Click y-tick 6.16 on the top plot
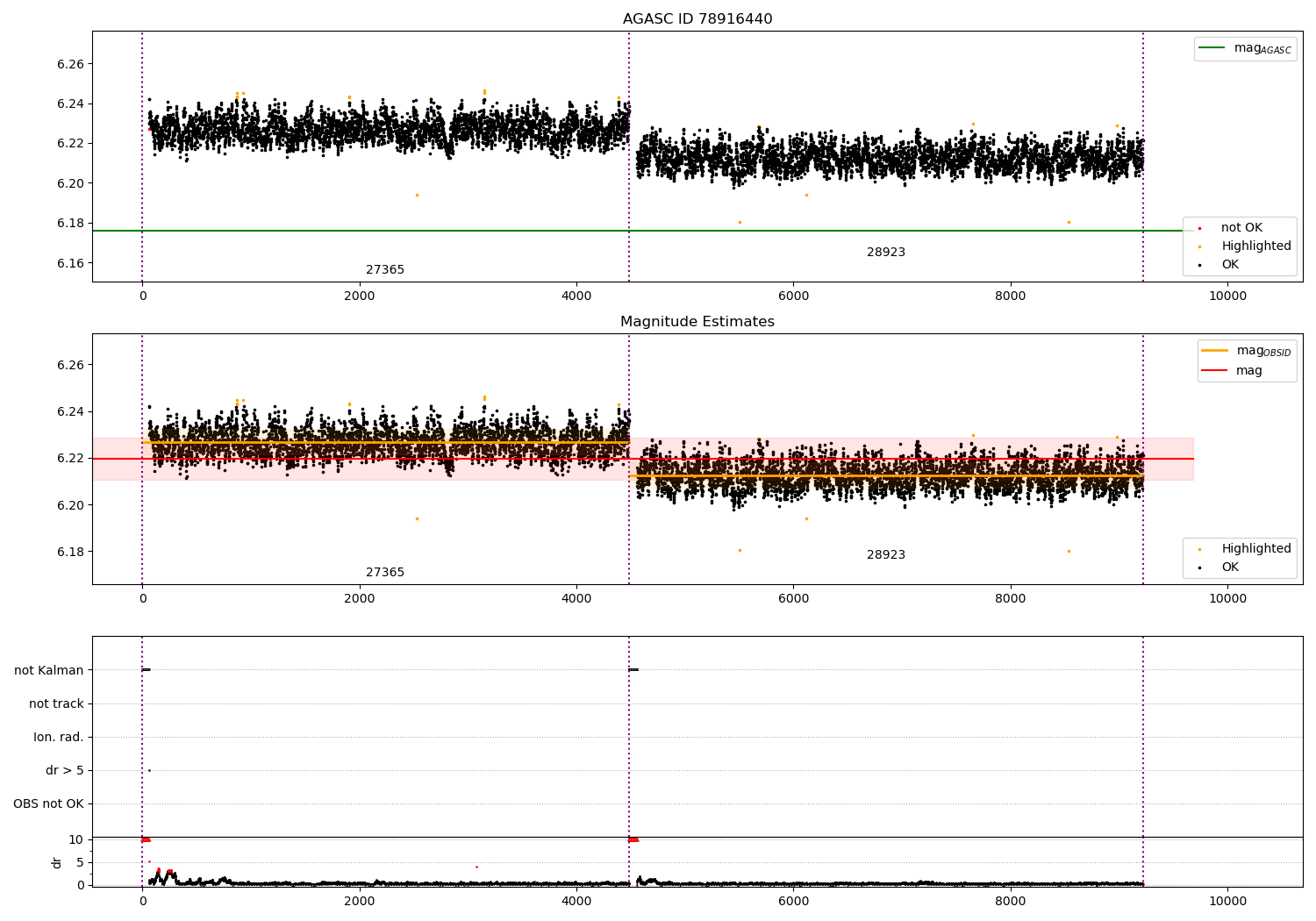 click(70, 263)
